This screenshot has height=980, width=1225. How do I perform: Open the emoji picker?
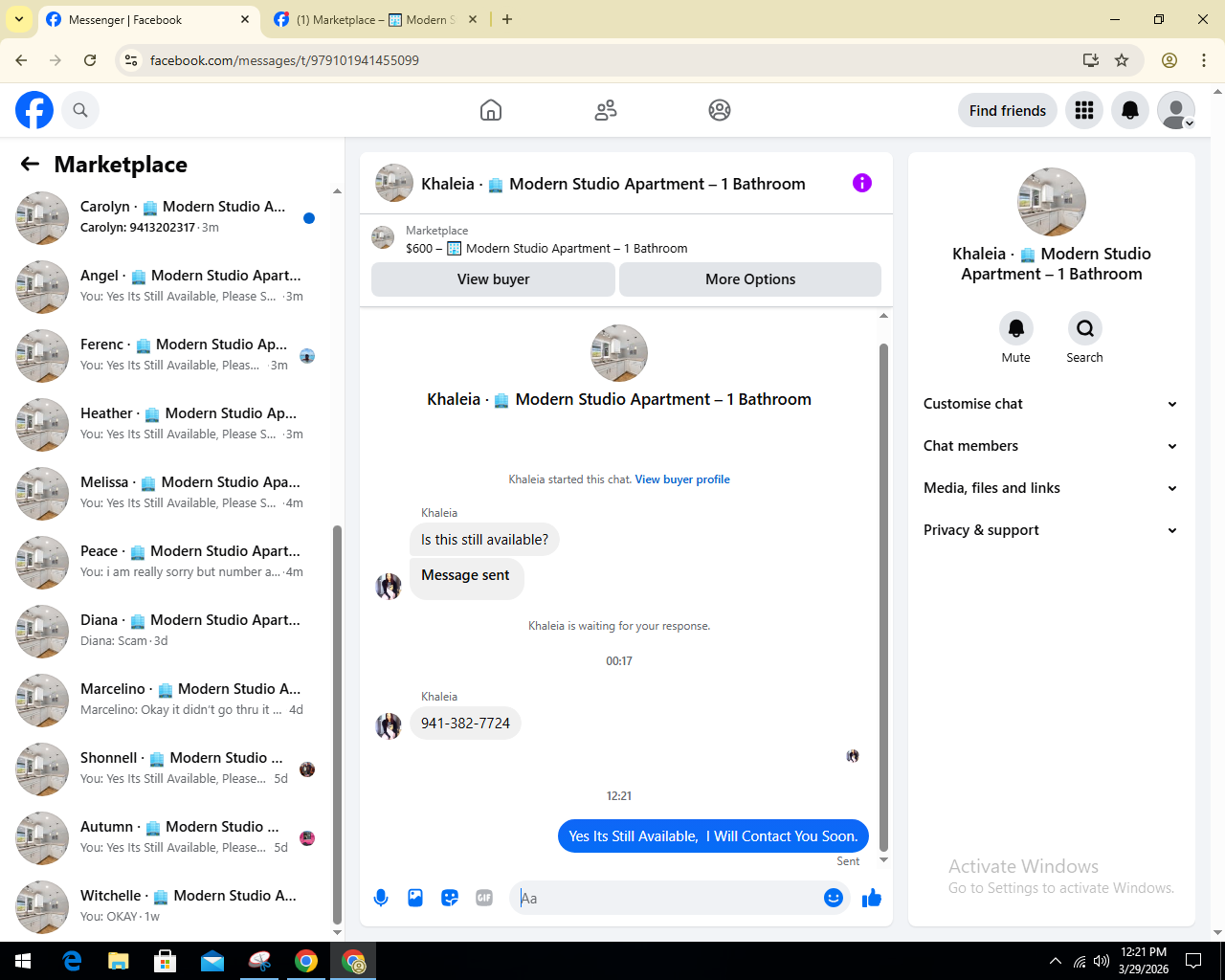tap(834, 898)
